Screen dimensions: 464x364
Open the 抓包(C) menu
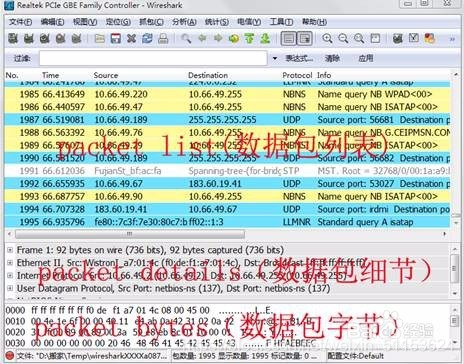(x=151, y=22)
